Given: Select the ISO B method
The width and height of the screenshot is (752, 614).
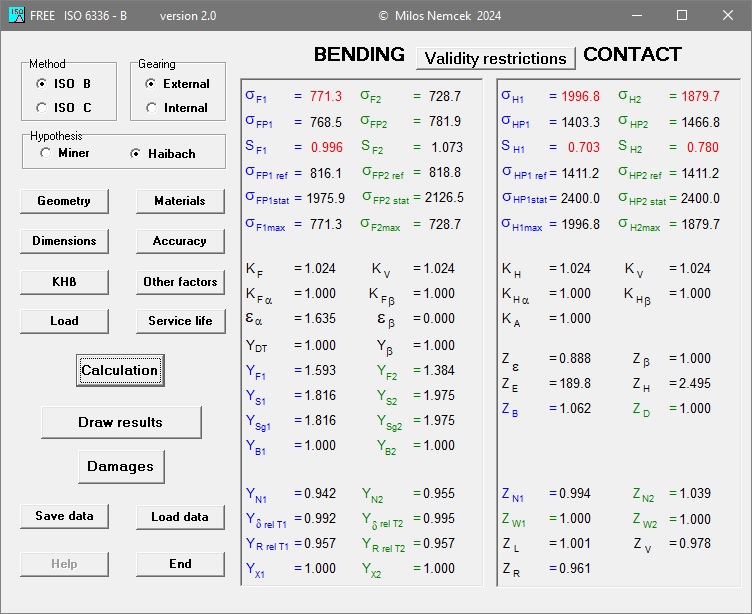Looking at the screenshot, I should pyautogui.click(x=63, y=83).
